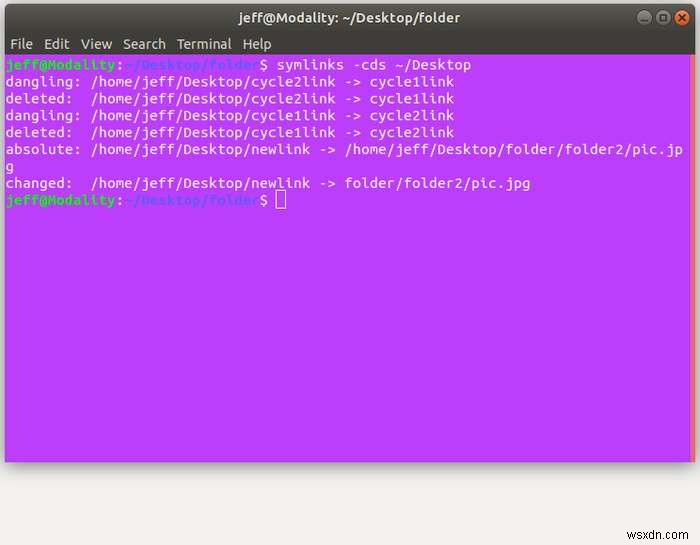Image resolution: width=700 pixels, height=545 pixels.
Task: Click the window title jeff@Modality: ~/Desktop/folder
Action: (x=349, y=18)
